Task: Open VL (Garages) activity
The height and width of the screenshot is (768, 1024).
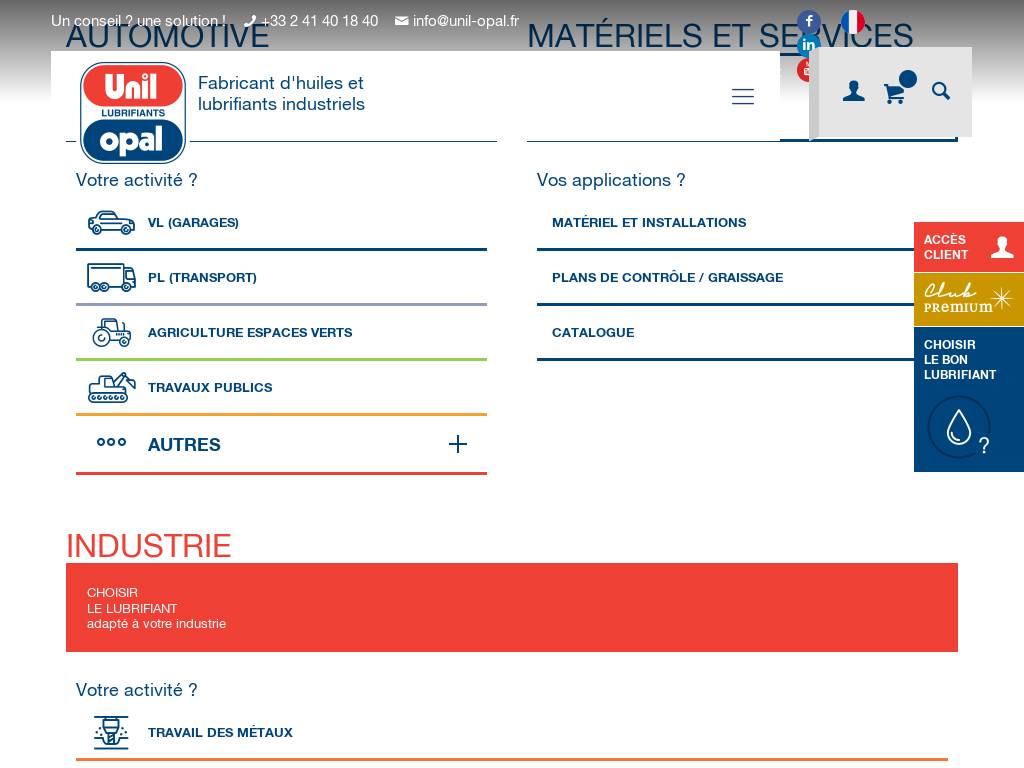Action: (193, 223)
